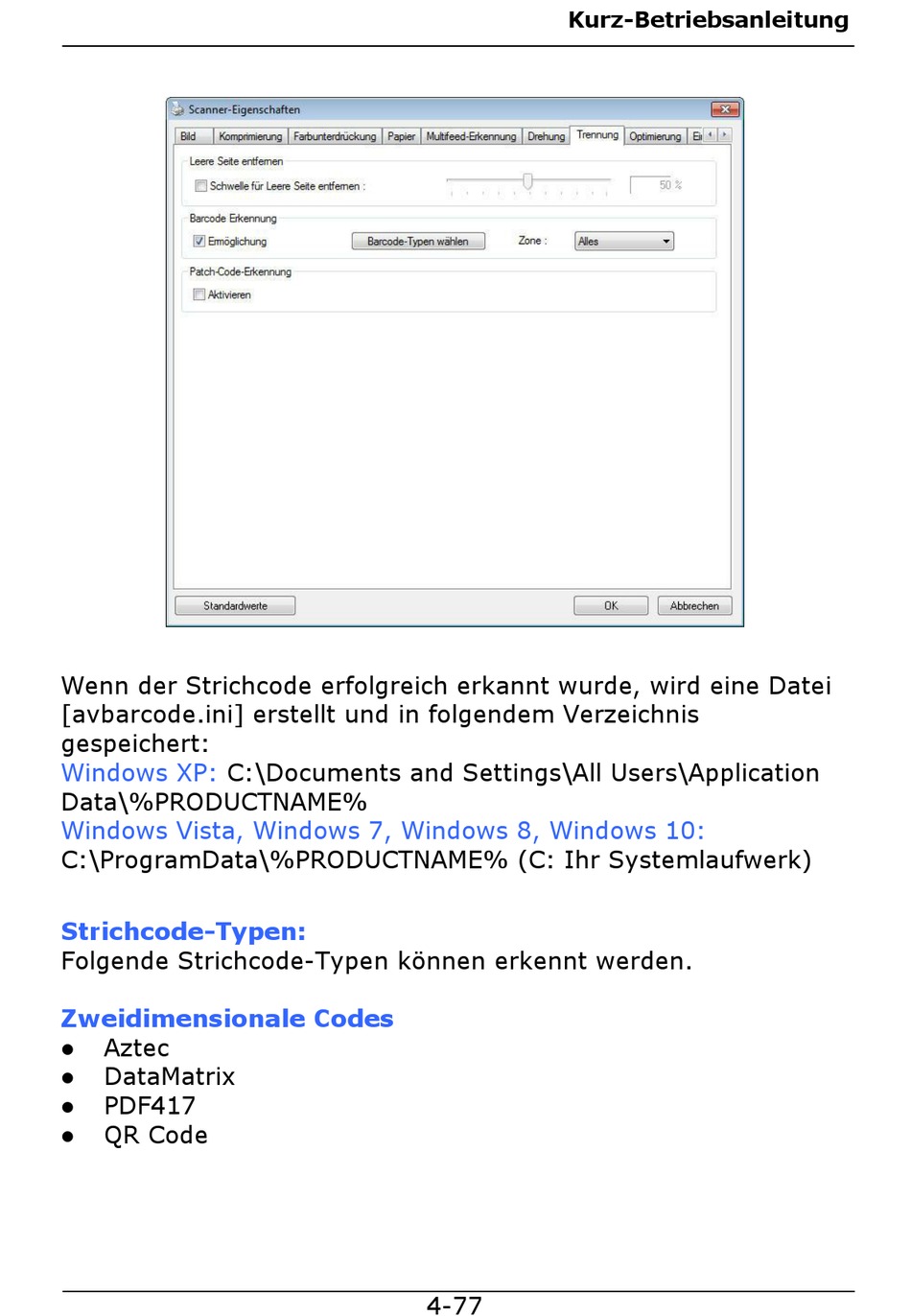
Task: Switch to the Drehung tab
Action: [x=546, y=136]
